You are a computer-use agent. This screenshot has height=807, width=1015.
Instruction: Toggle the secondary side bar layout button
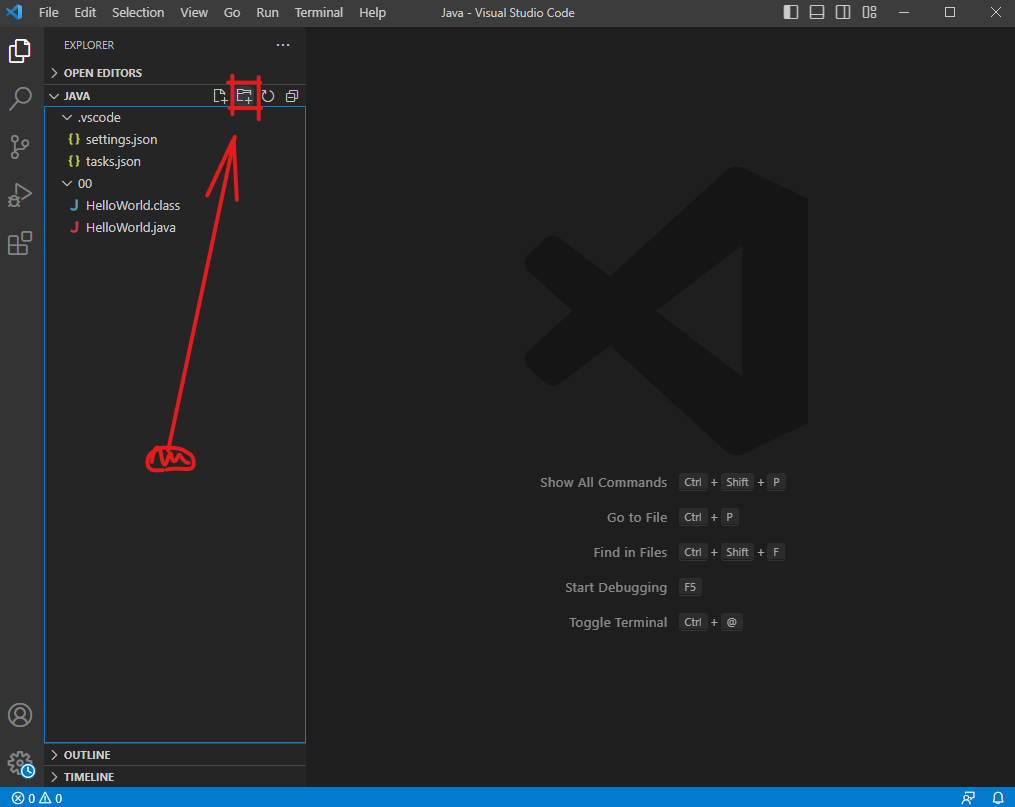pos(843,13)
